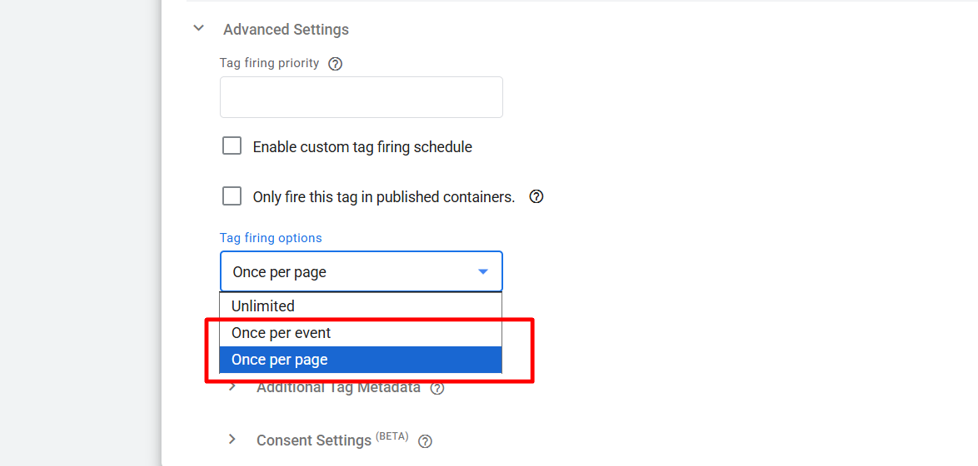This screenshot has height=466, width=978.
Task: Click the Additional Tag Metadata label
Action: pos(338,387)
